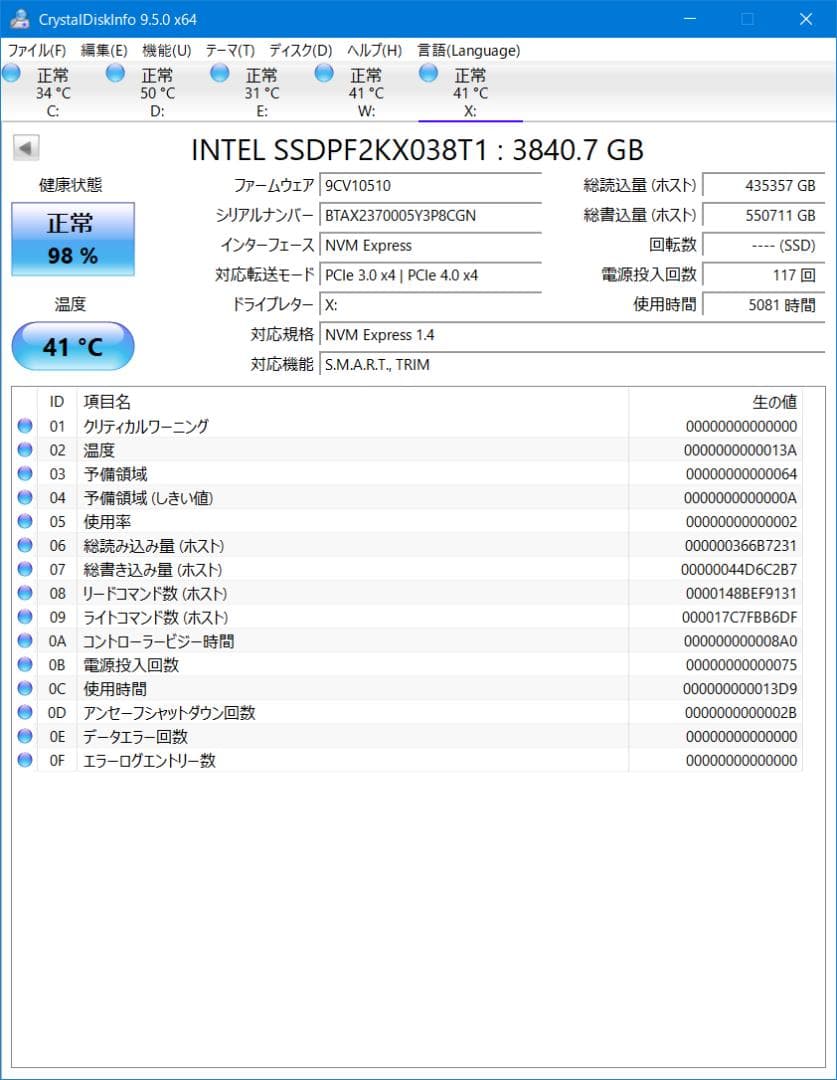Select the C: drive status icon
Screen dimensions: 837x1080
[x=11, y=72]
